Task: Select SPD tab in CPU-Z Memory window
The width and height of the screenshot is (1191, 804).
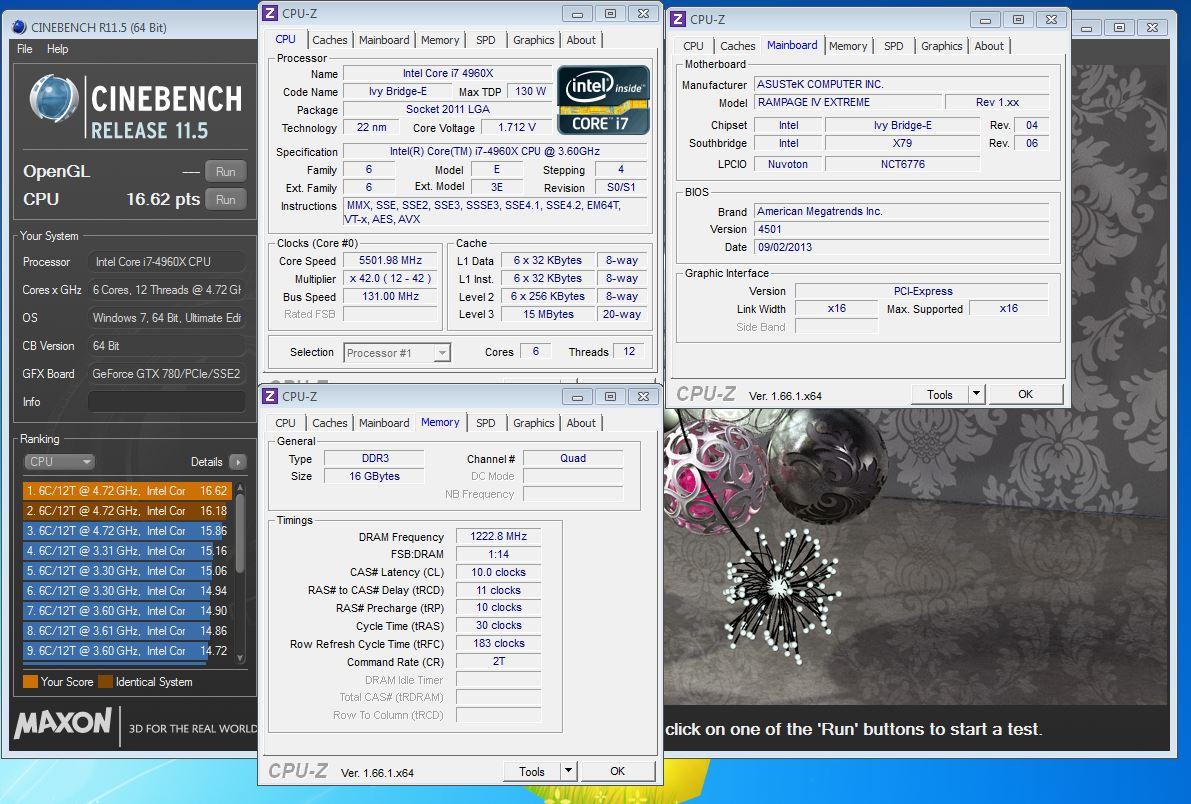Action: (x=485, y=423)
